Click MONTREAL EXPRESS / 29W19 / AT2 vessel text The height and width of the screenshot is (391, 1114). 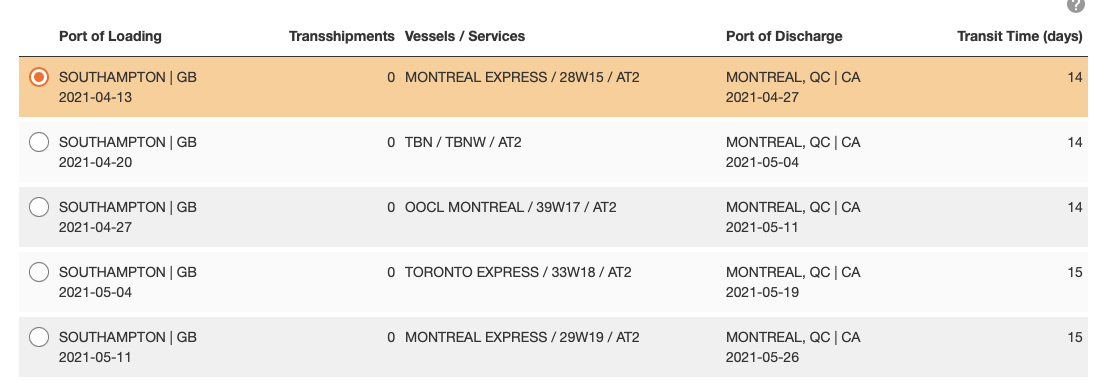click(x=522, y=337)
